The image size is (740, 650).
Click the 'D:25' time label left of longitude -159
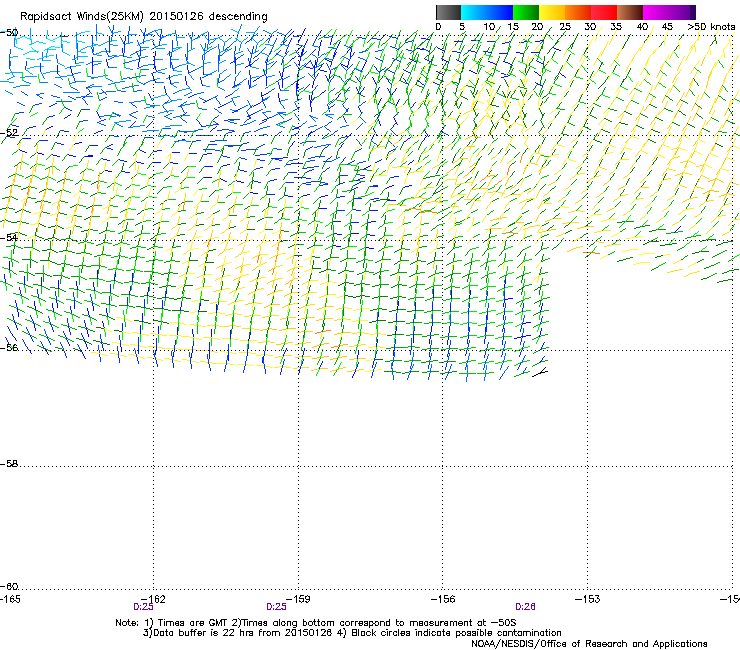[276, 607]
